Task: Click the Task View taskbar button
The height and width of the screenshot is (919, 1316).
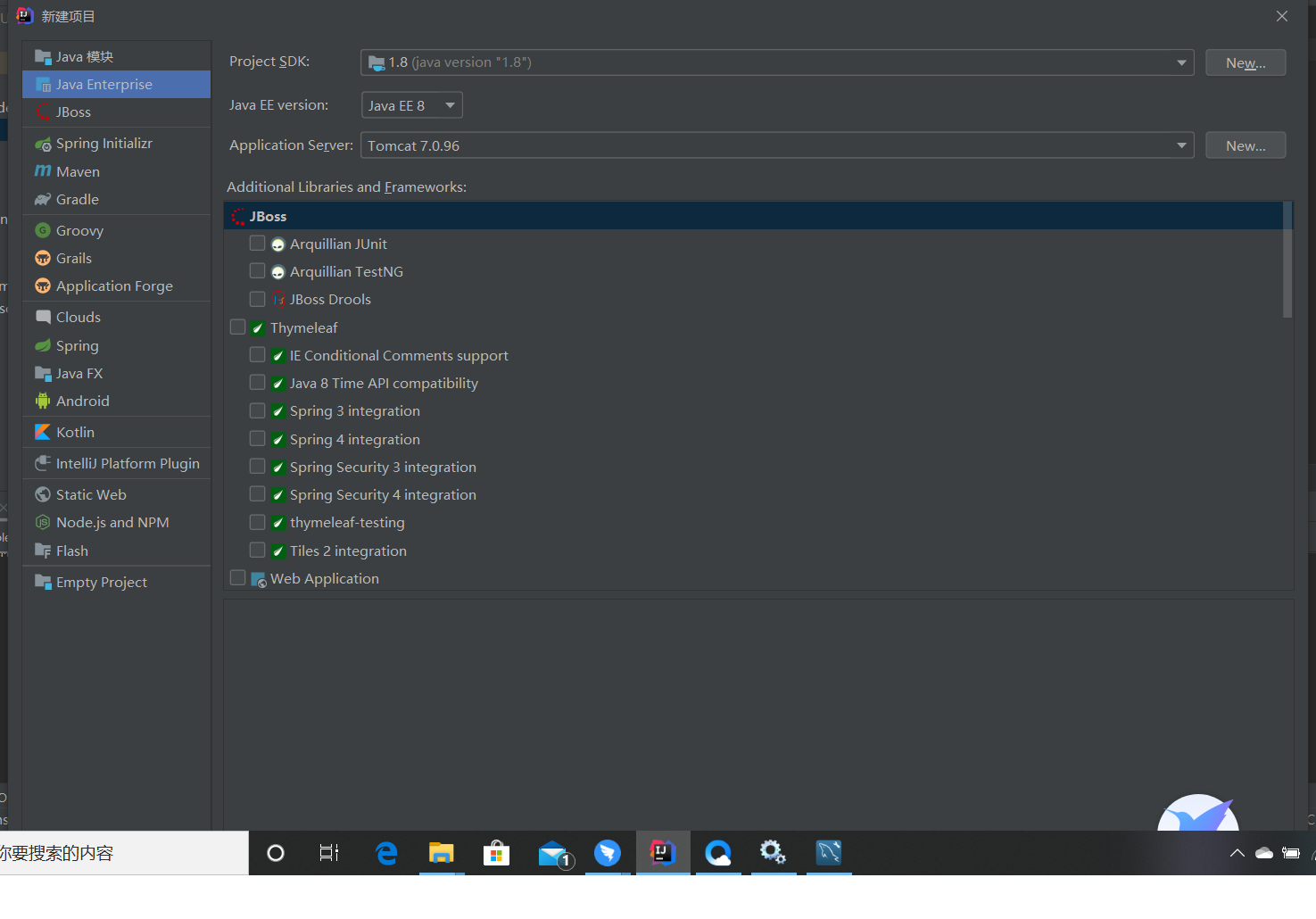Action: (x=329, y=854)
